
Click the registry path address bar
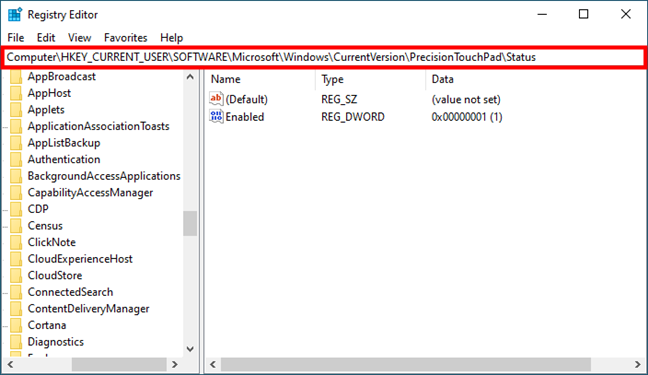pos(324,57)
